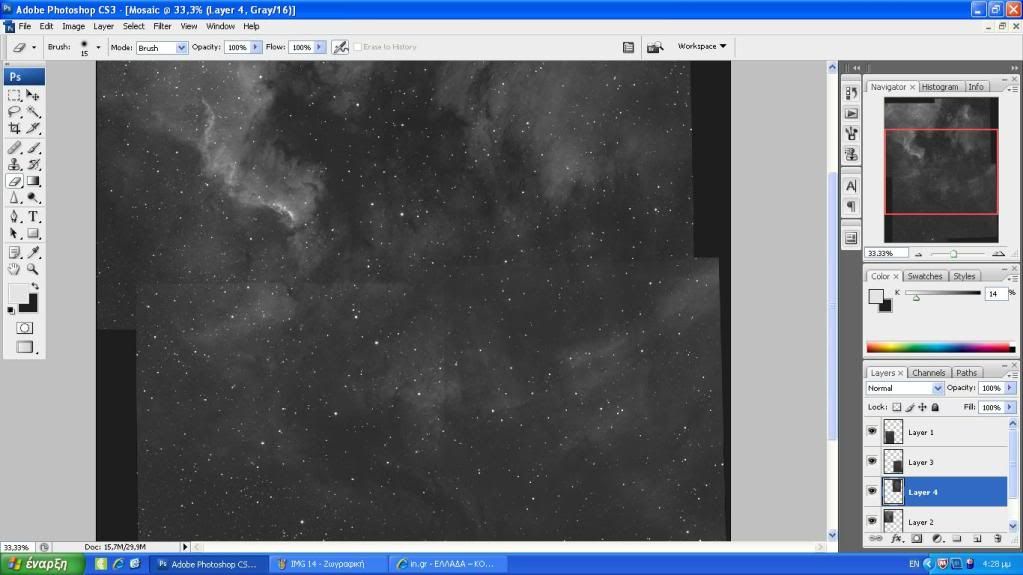Hide Layer 2 with the eye icon
The width and height of the screenshot is (1023, 575).
click(x=873, y=521)
